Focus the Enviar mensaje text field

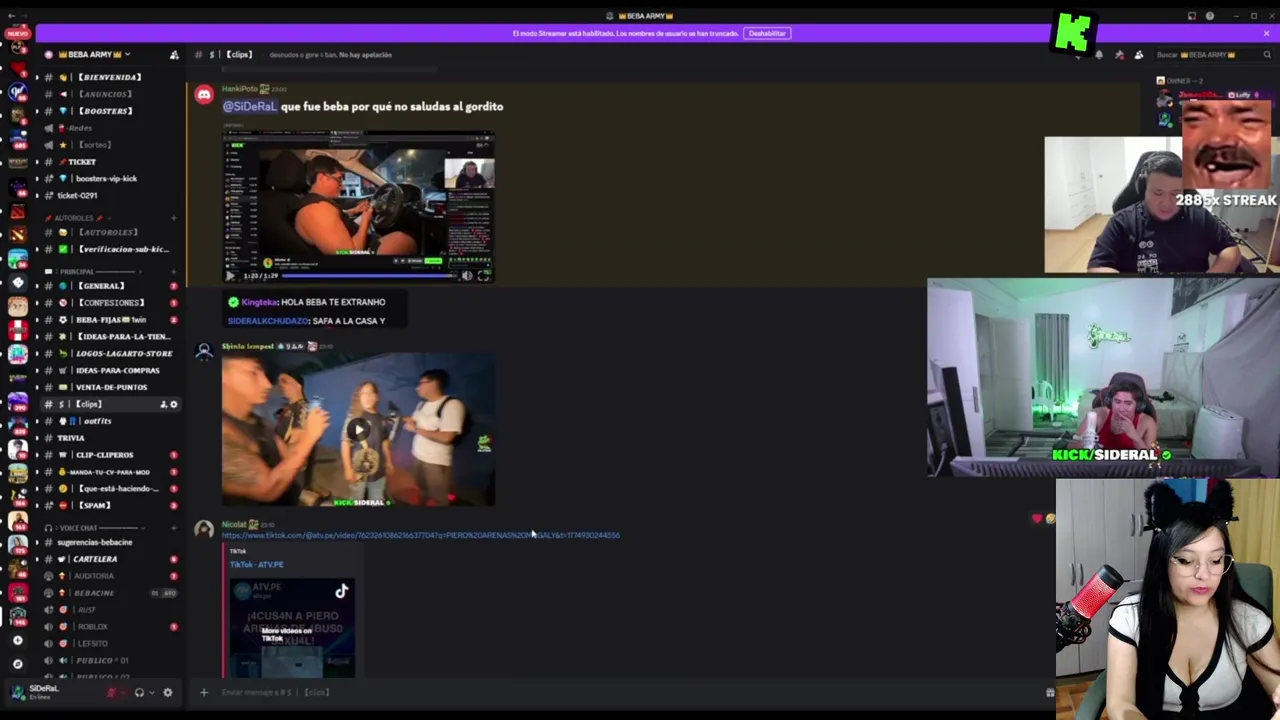(620, 692)
